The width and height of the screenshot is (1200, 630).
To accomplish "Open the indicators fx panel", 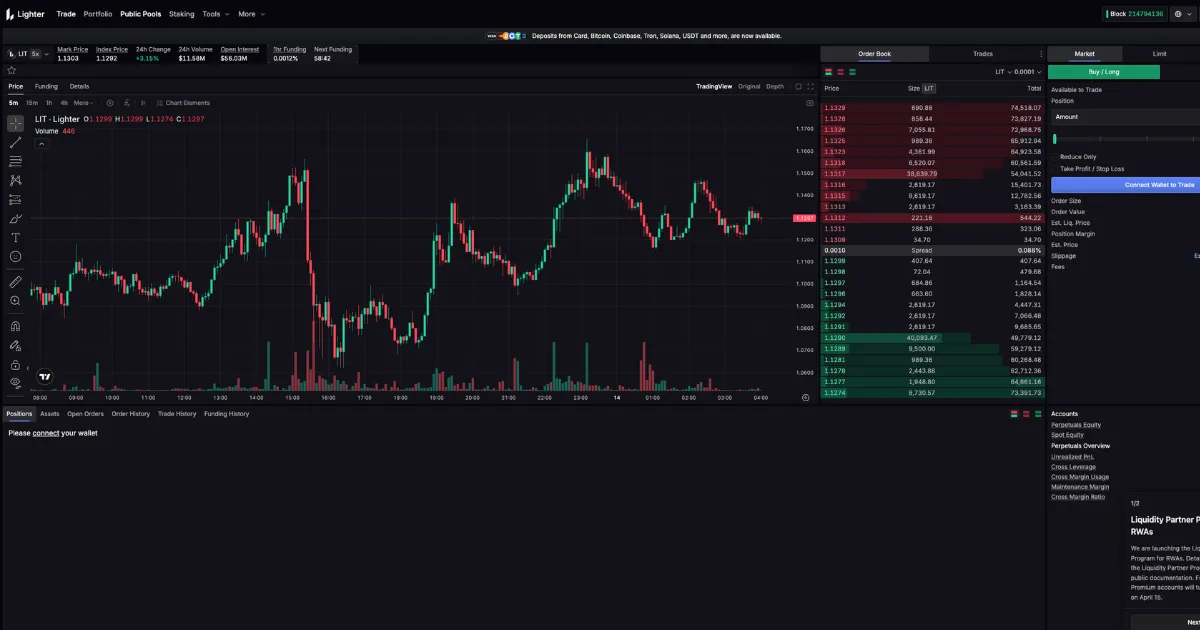I will (x=127, y=102).
